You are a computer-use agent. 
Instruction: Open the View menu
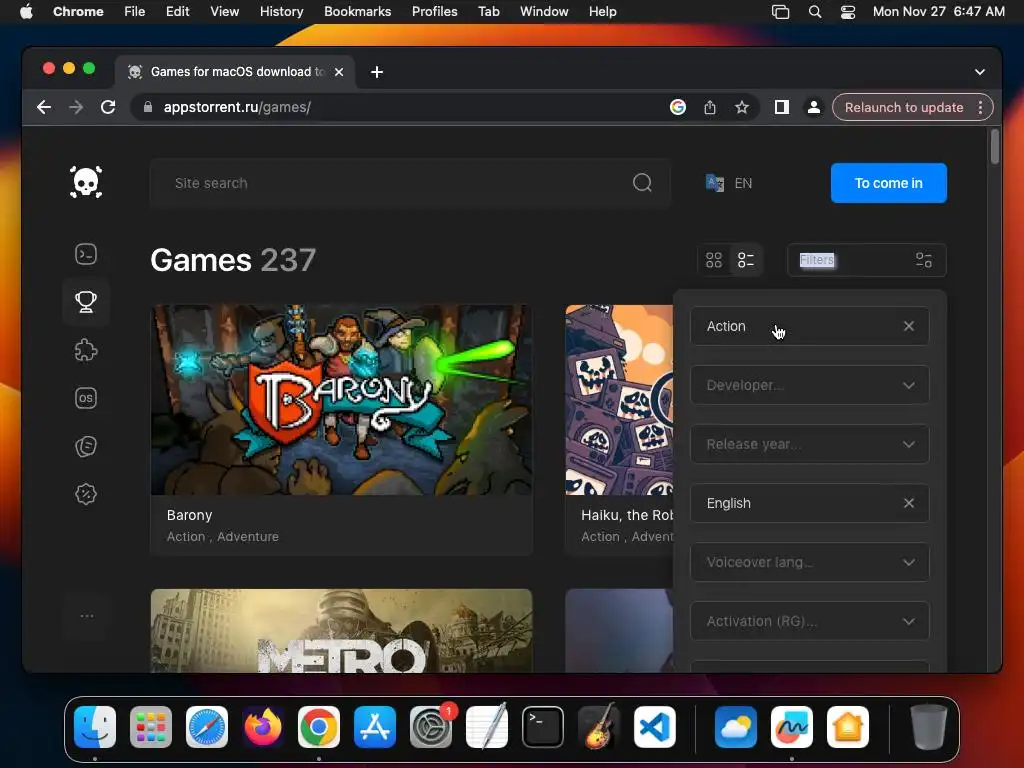coord(224,12)
